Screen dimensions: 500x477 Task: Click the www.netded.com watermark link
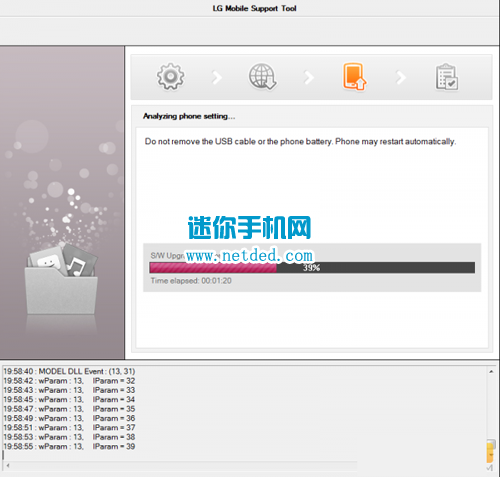(x=249, y=256)
